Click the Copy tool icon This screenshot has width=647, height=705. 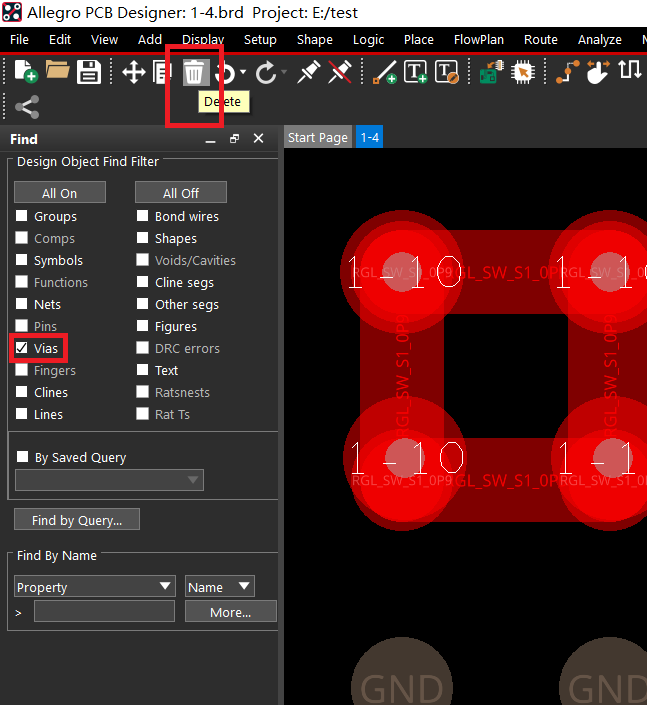(161, 72)
